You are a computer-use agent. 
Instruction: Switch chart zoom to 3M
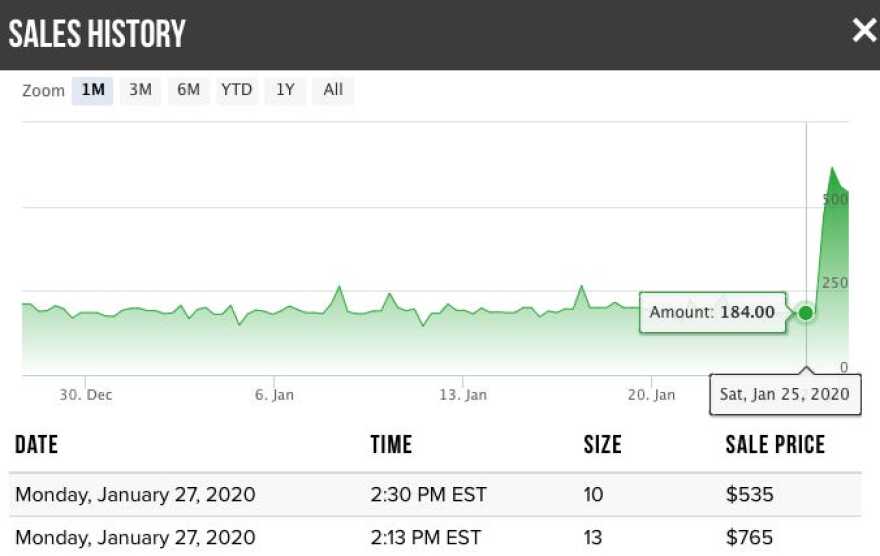(x=140, y=90)
